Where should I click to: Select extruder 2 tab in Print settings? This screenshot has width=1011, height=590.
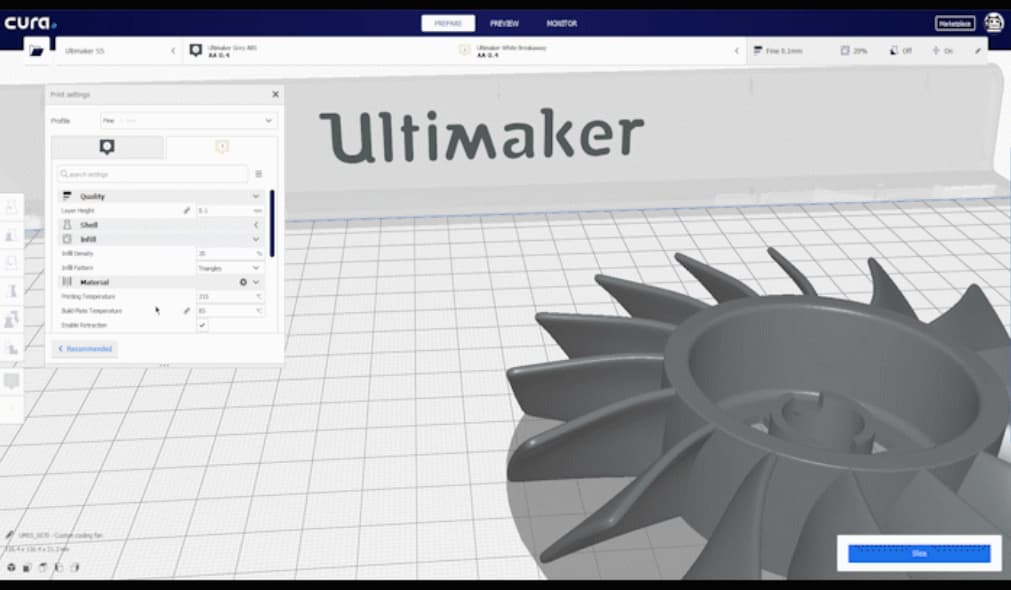[221, 147]
